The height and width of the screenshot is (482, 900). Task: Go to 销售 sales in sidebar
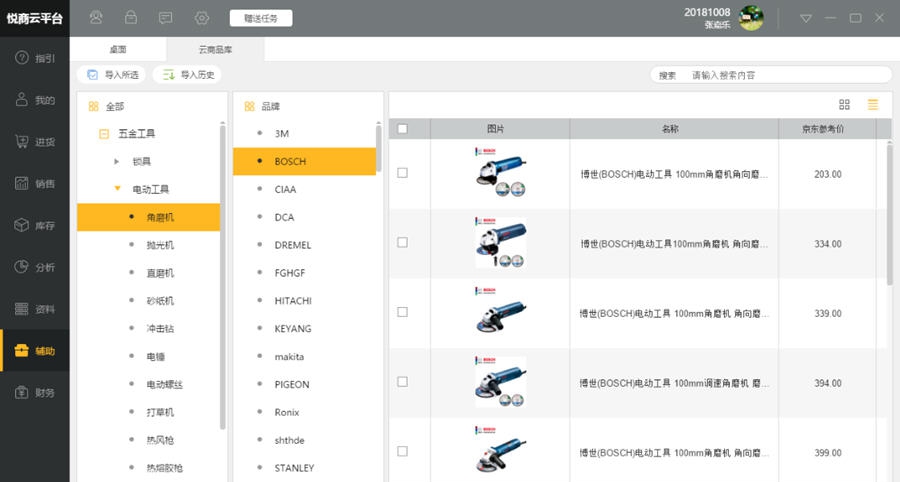click(x=34, y=184)
